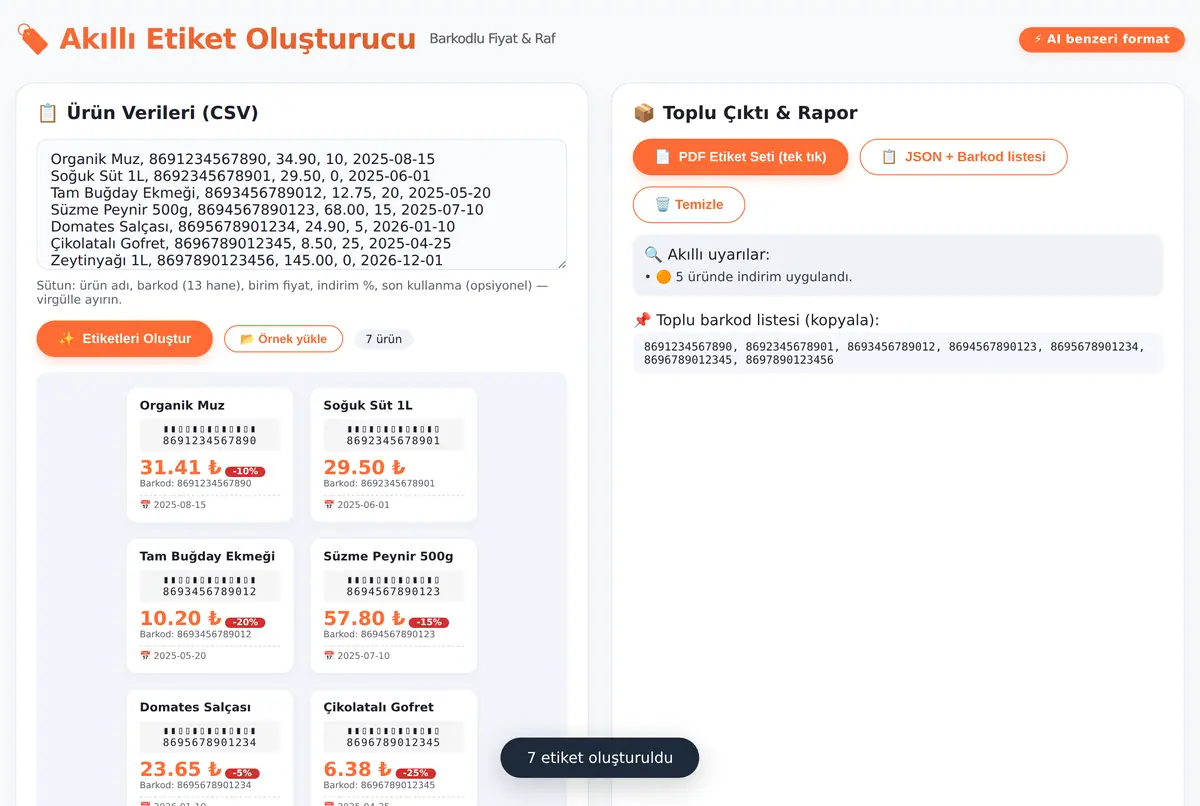Select the Çikolatalı Gofret label title
This screenshot has height=806, width=1200.
pos(379,707)
